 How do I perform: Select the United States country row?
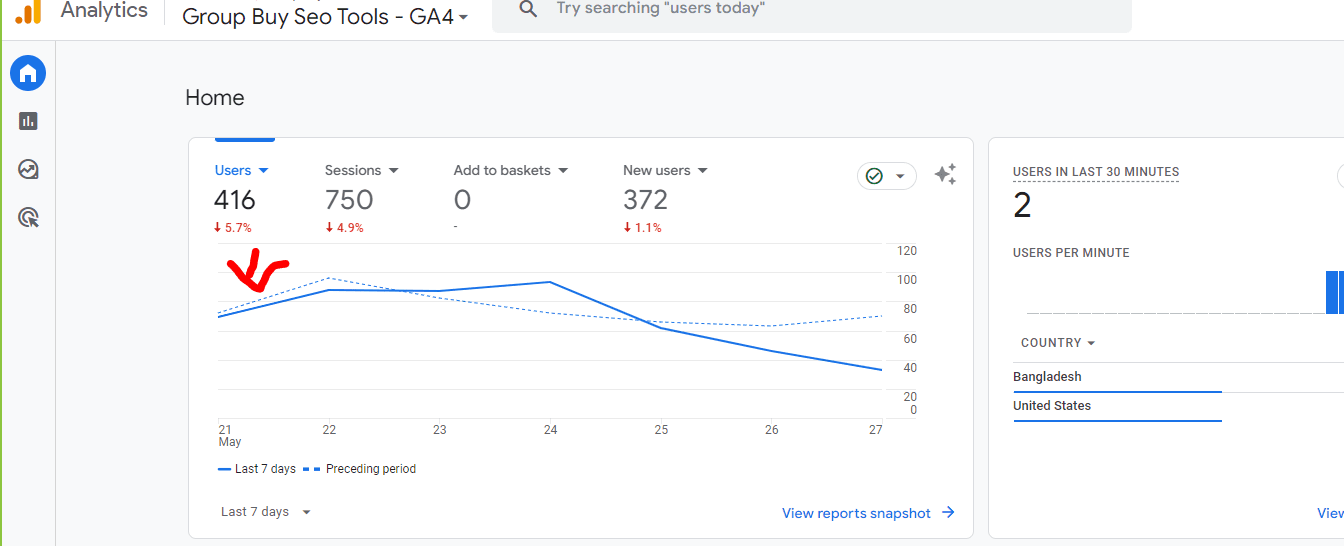click(x=1178, y=406)
